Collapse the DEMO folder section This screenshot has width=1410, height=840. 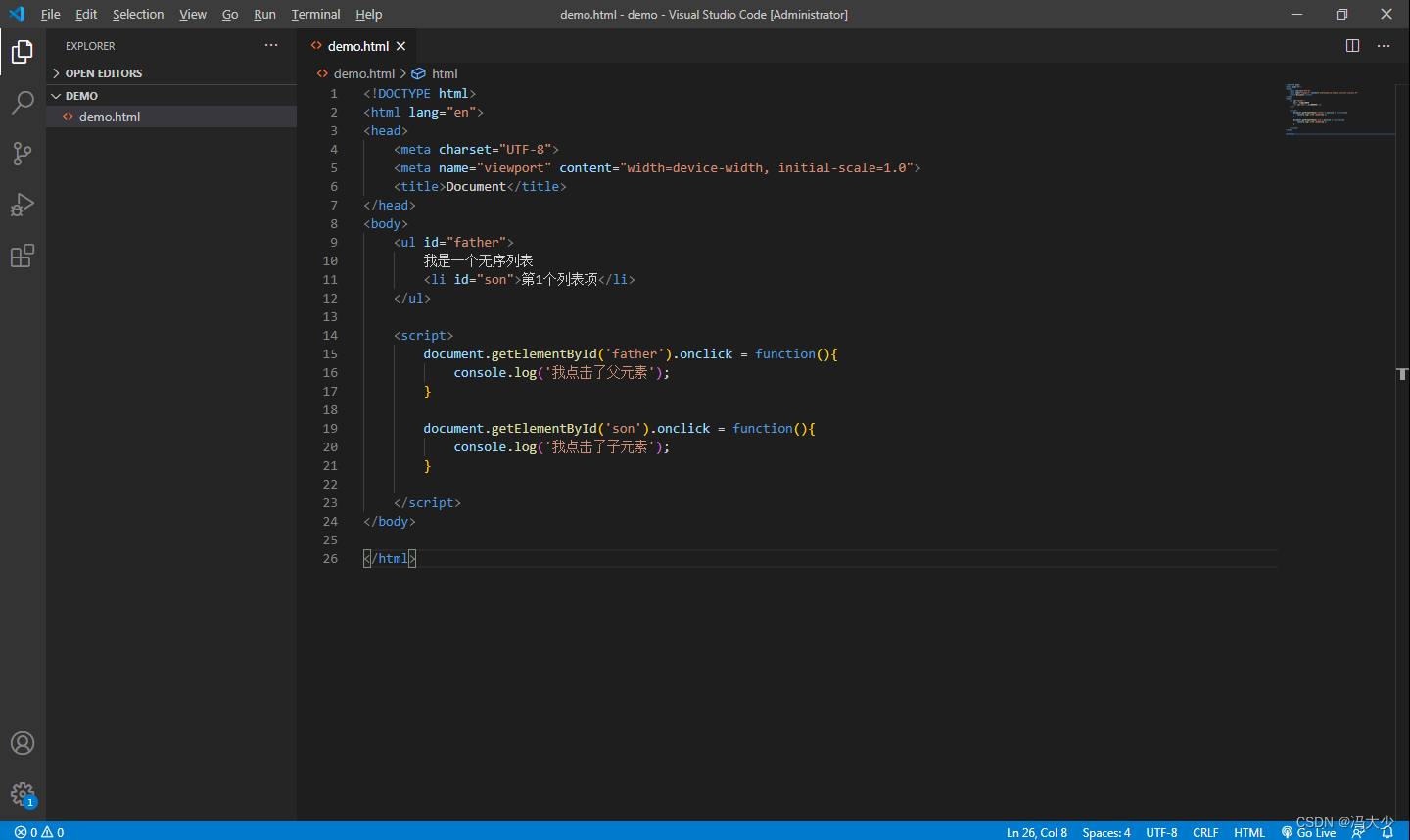pyautogui.click(x=171, y=96)
